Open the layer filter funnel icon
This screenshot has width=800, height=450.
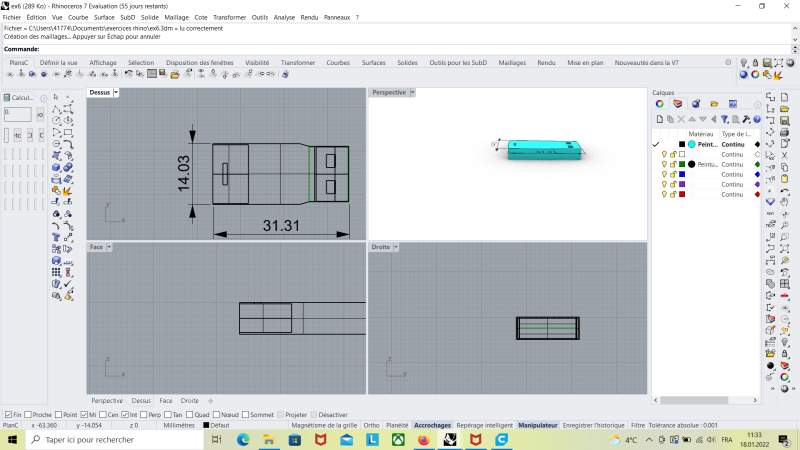tap(725, 119)
